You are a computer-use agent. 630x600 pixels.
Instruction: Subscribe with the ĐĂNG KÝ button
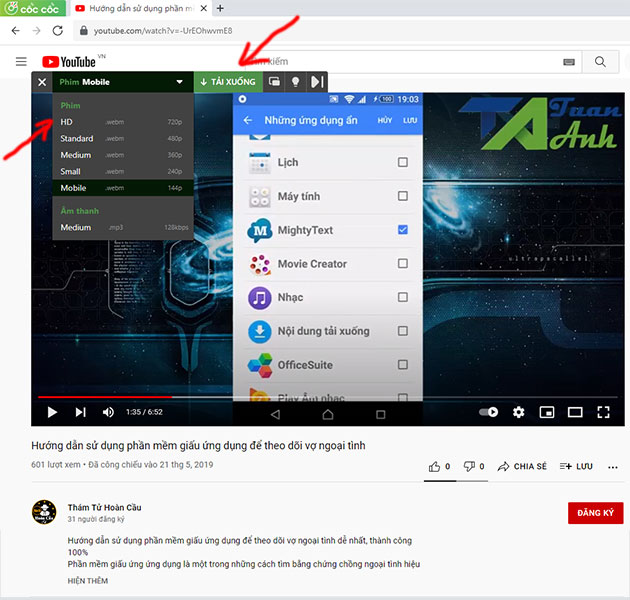pyautogui.click(x=595, y=513)
